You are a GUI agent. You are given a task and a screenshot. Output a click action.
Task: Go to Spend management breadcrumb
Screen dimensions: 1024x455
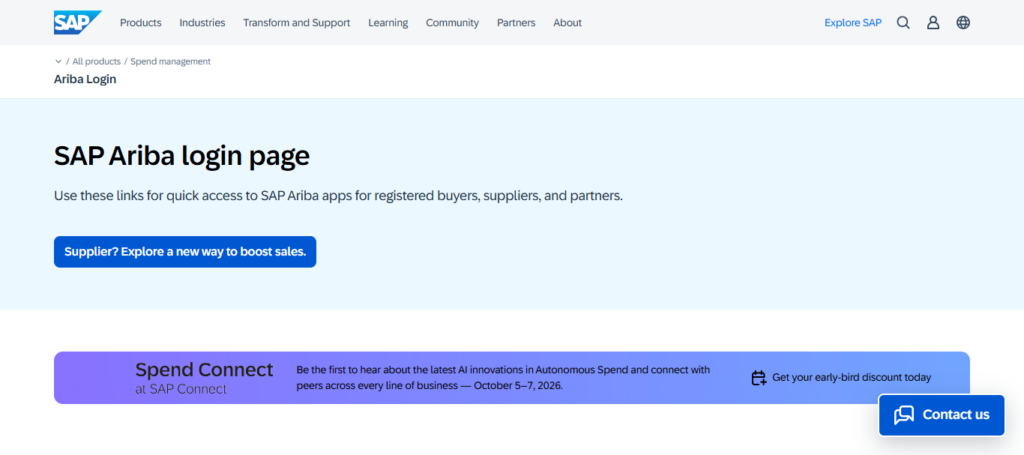coord(170,61)
